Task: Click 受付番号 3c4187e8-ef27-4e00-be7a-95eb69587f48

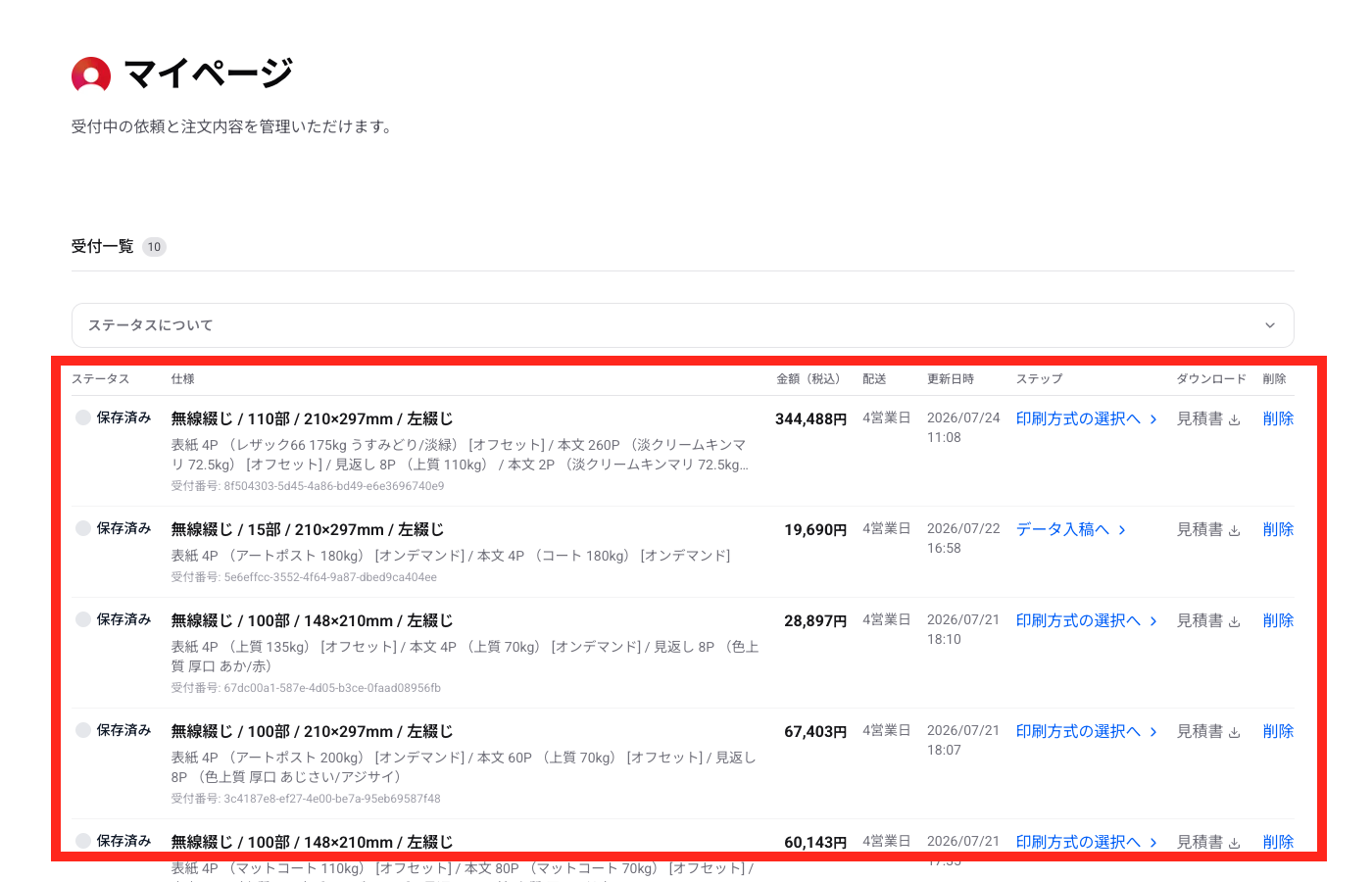Action: point(306,799)
